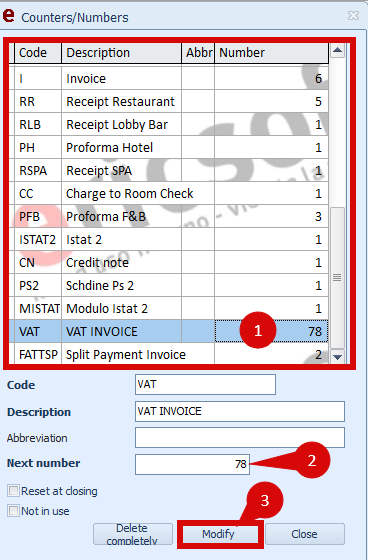The image size is (368, 560).
Task: Click number cell 3 in Proforma F&B row
Action: 271,216
